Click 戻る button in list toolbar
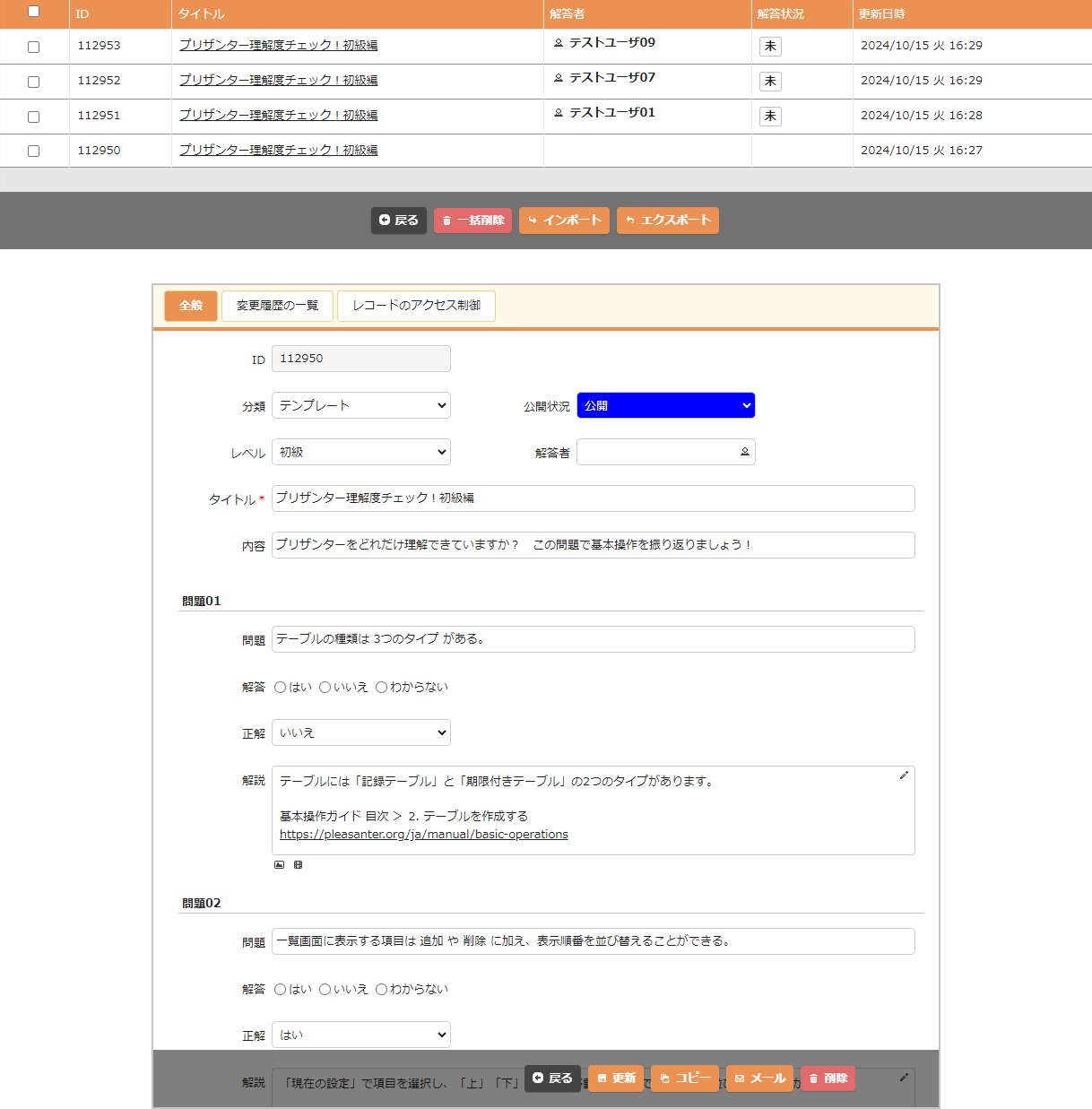1092x1109 pixels. pos(399,221)
